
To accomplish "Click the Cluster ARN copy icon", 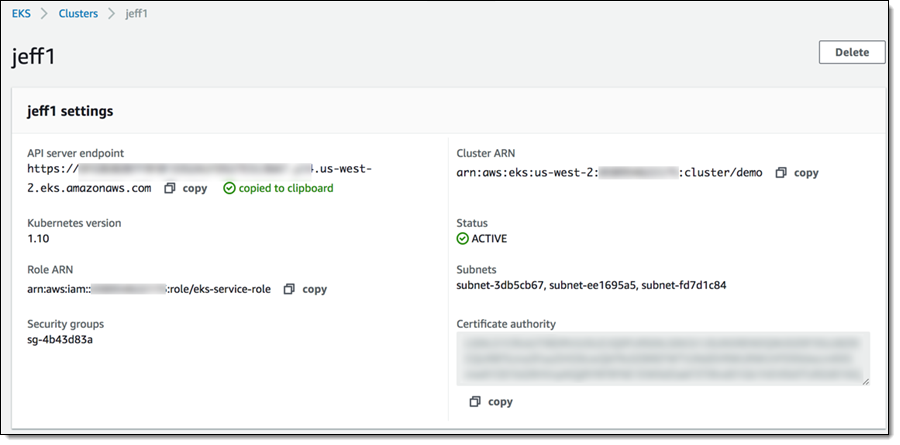I will tap(782, 173).
